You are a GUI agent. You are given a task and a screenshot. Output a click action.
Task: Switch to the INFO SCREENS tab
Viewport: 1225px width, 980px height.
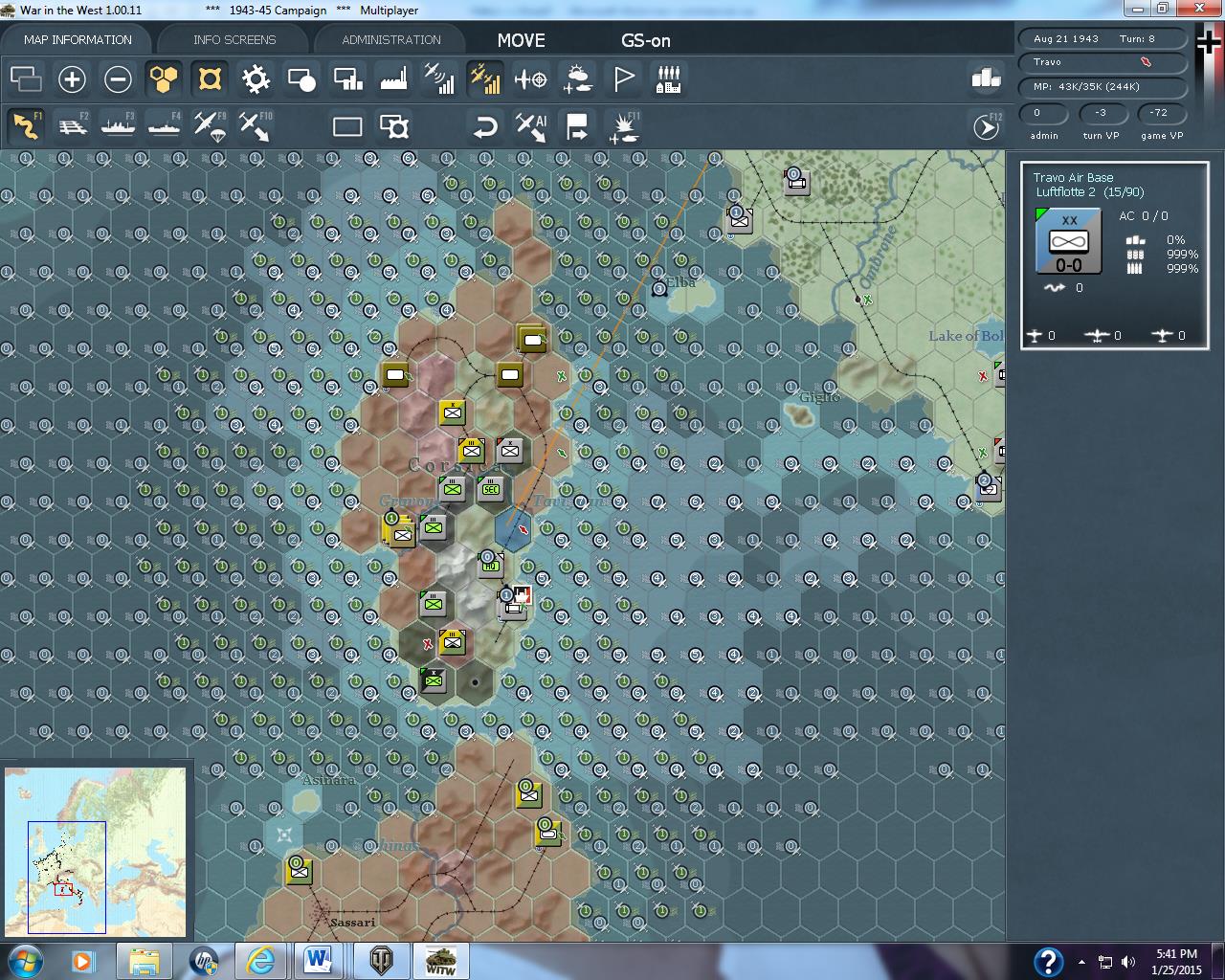tap(234, 40)
